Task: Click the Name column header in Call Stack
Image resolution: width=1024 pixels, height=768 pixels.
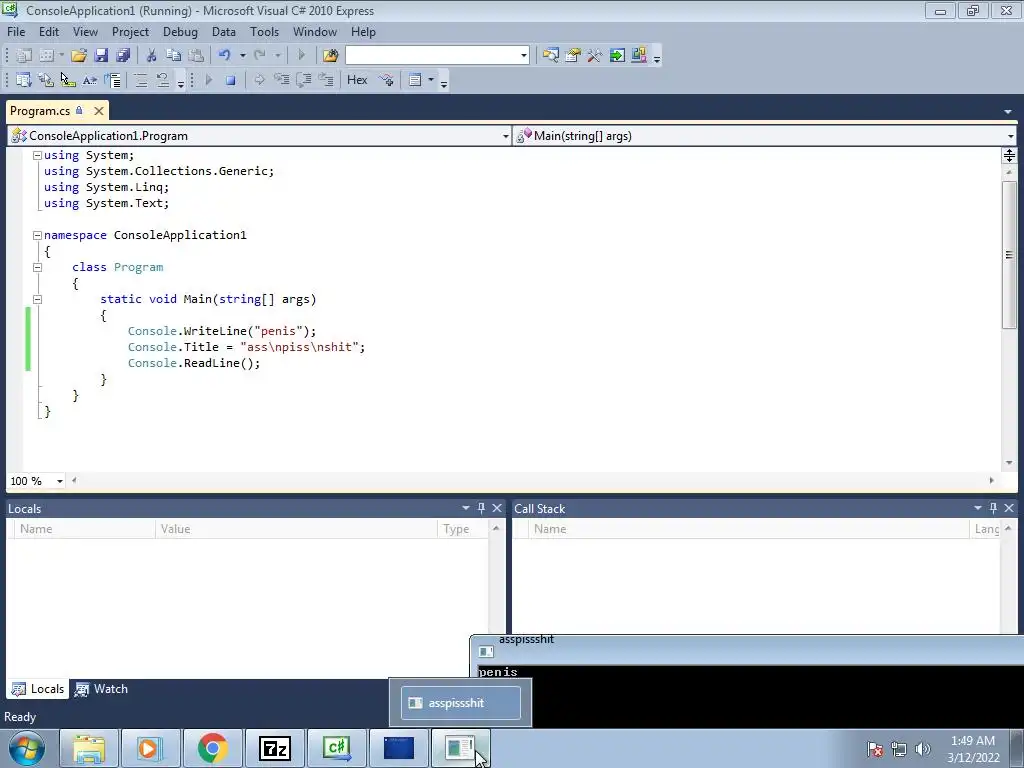Action: 749,529
